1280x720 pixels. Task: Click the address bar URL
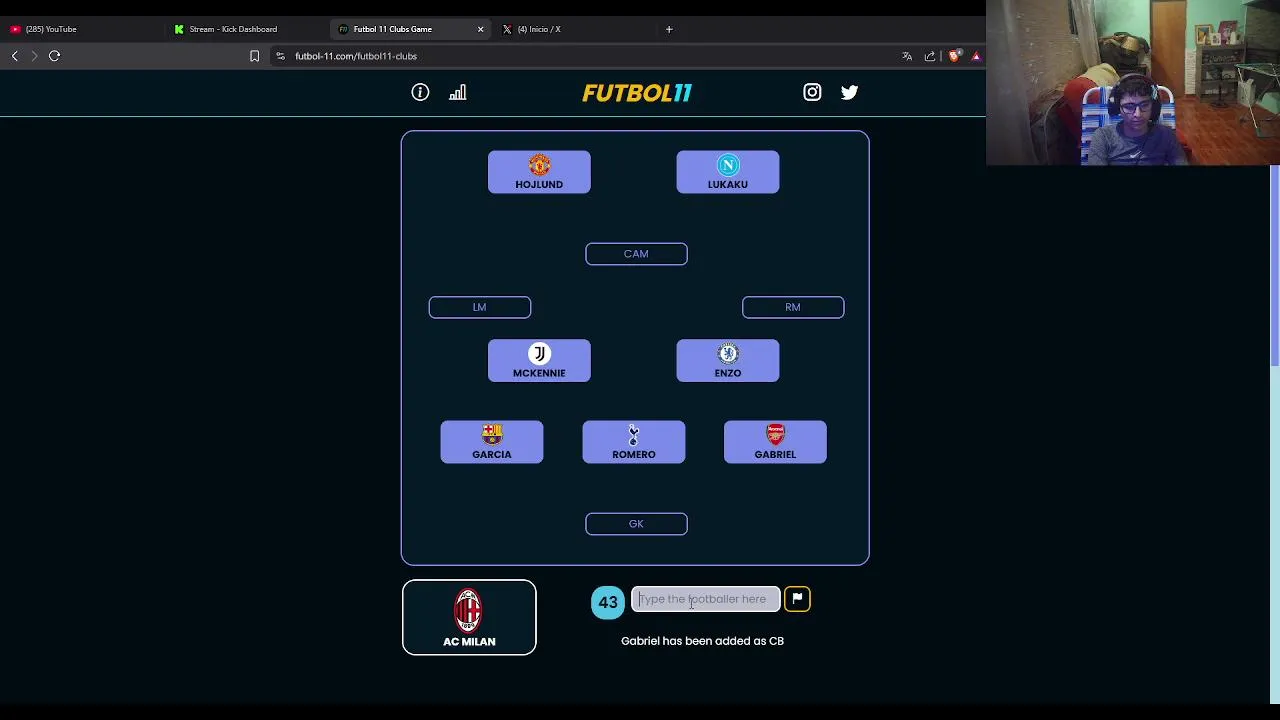[356, 56]
